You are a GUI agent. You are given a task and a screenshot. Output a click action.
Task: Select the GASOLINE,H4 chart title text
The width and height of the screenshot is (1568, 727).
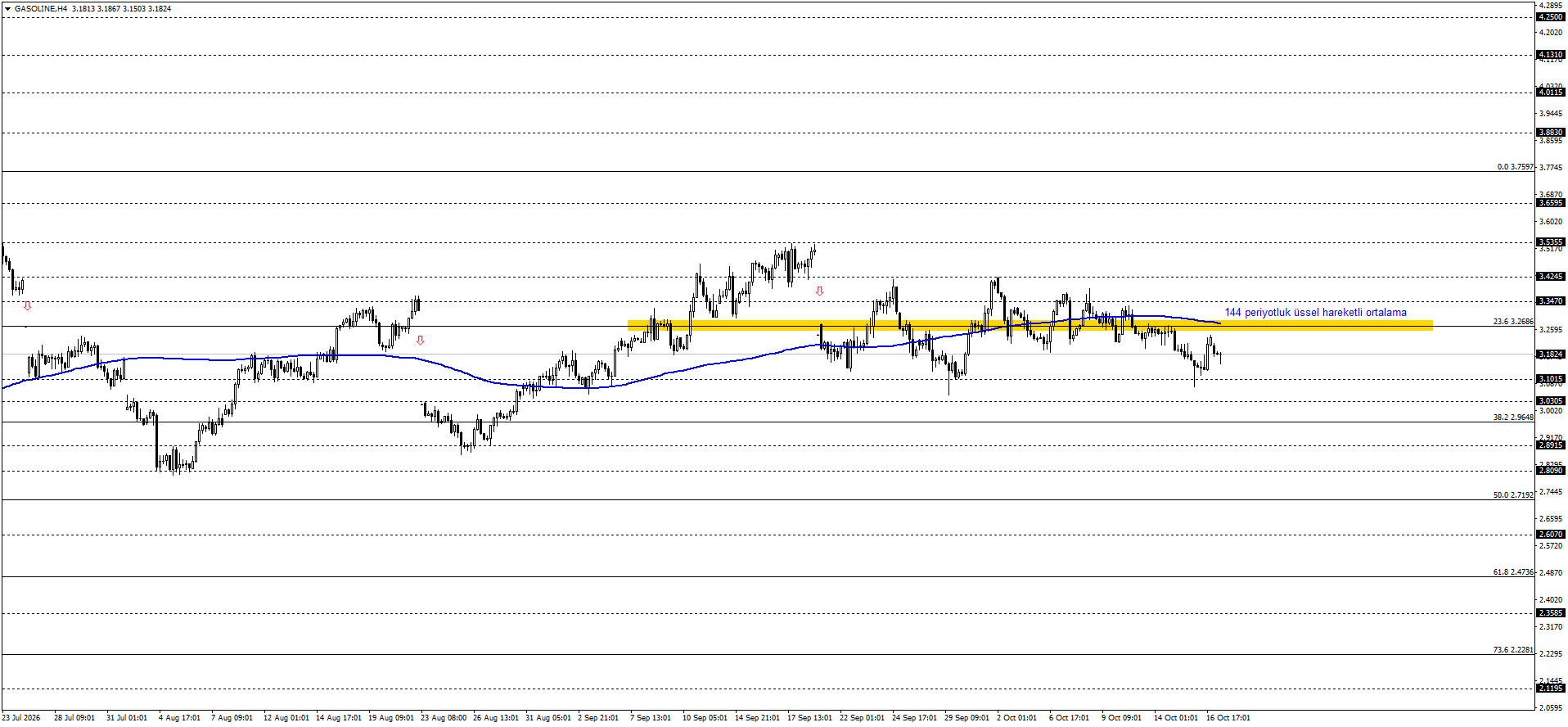click(x=41, y=8)
